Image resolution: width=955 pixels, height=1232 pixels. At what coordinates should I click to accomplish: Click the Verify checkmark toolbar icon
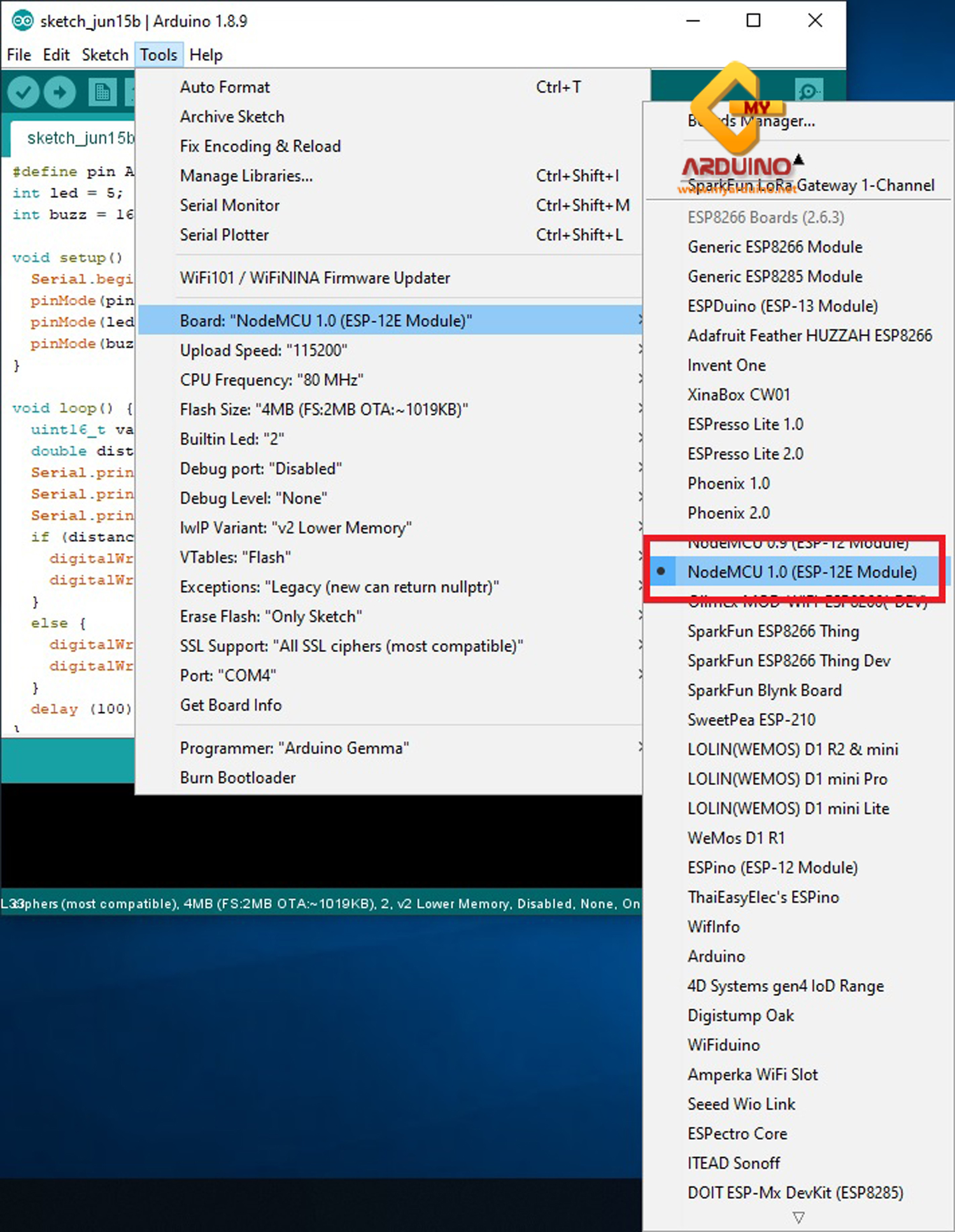pyautogui.click(x=24, y=93)
